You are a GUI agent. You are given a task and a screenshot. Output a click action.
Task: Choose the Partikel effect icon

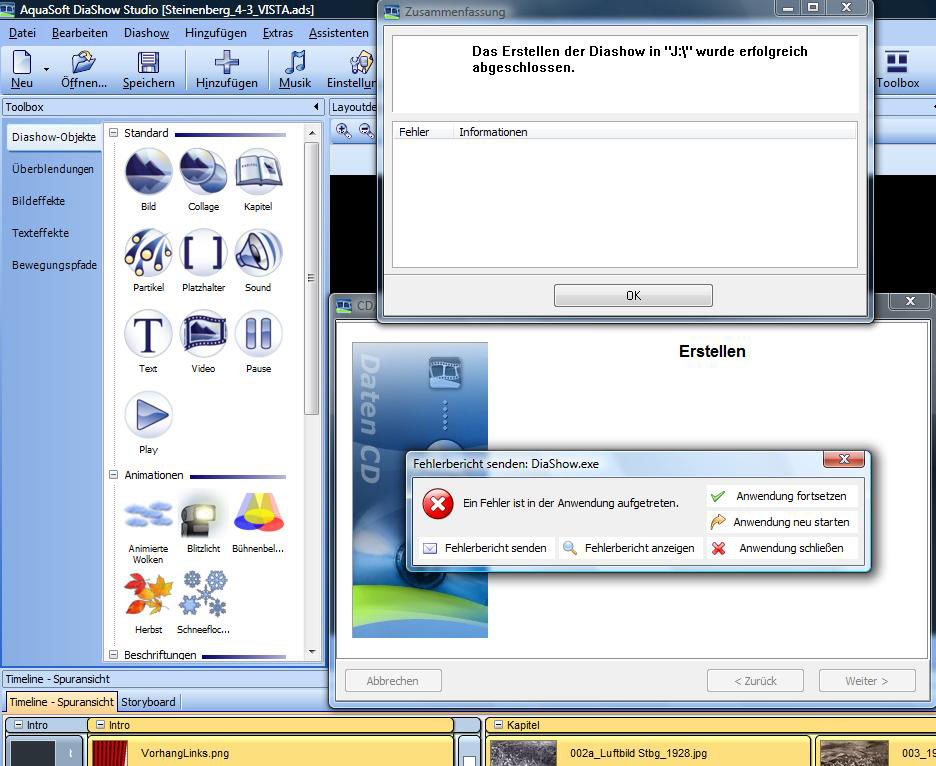click(148, 253)
